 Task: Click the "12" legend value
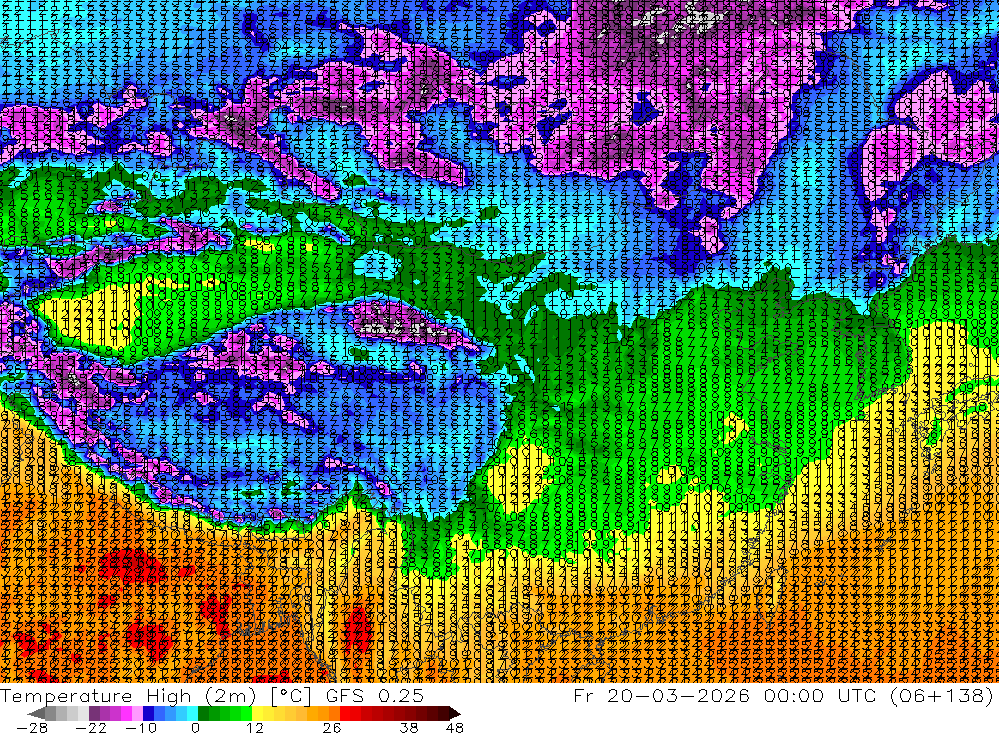[255, 727]
